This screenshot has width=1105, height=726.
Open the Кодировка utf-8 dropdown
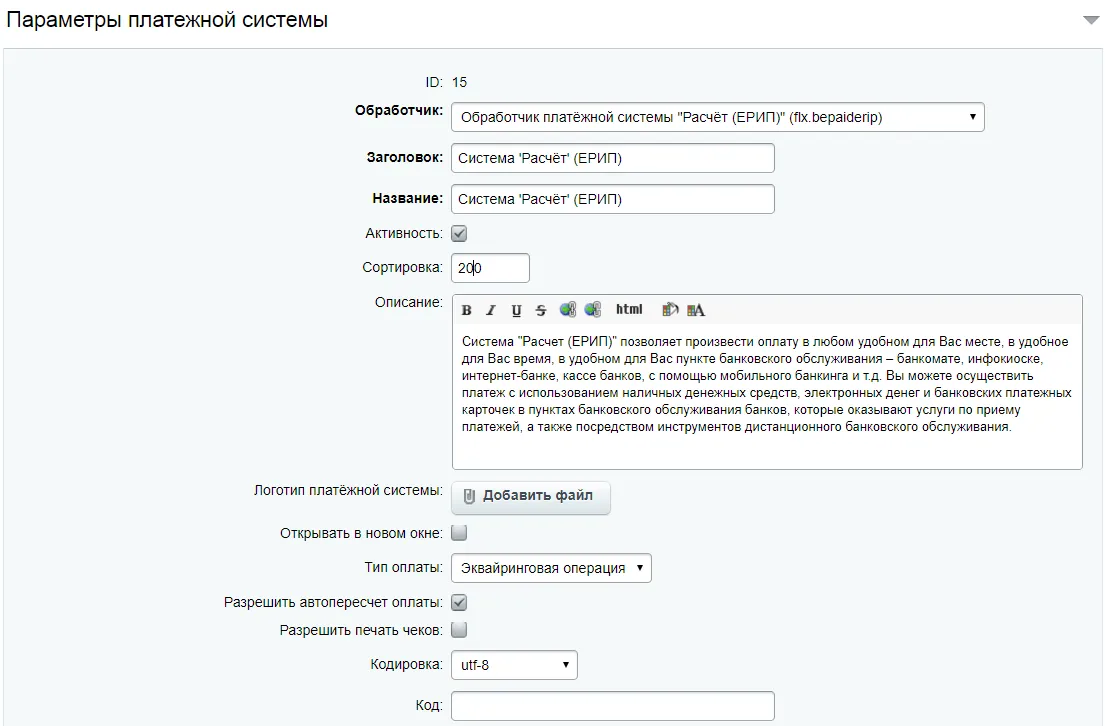[514, 665]
